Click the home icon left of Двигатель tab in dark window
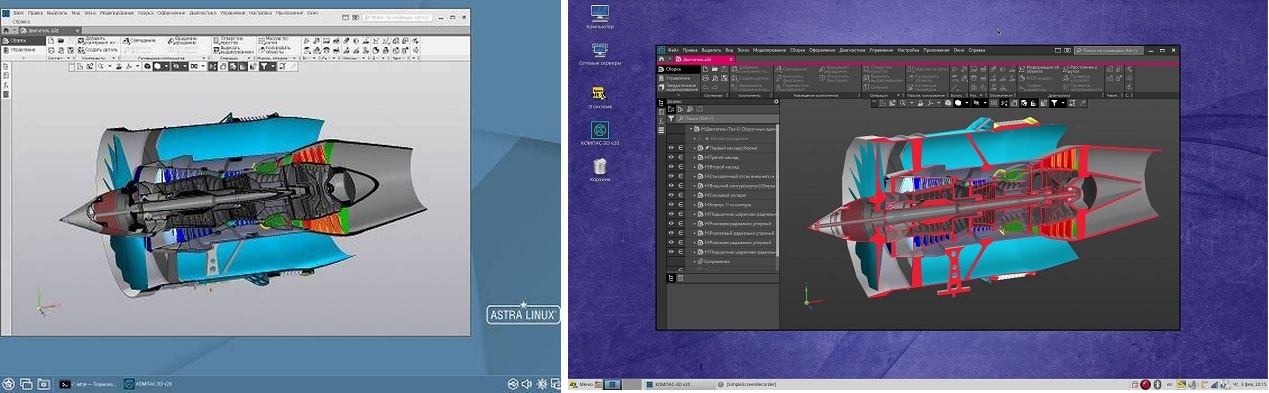1269x393 pixels. pyautogui.click(x=661, y=60)
